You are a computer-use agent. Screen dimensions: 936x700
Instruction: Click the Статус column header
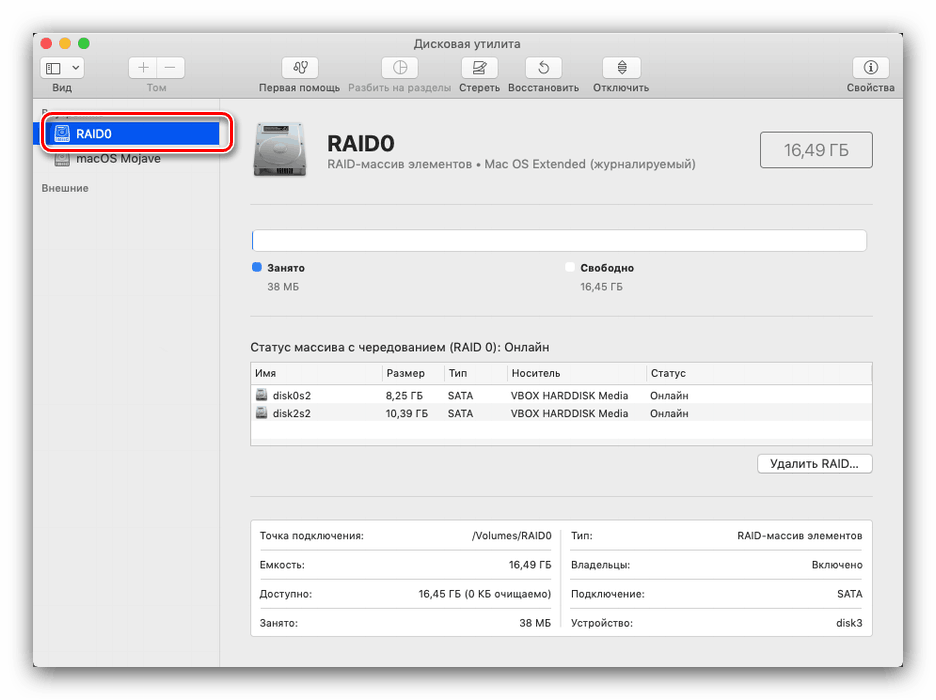(668, 373)
